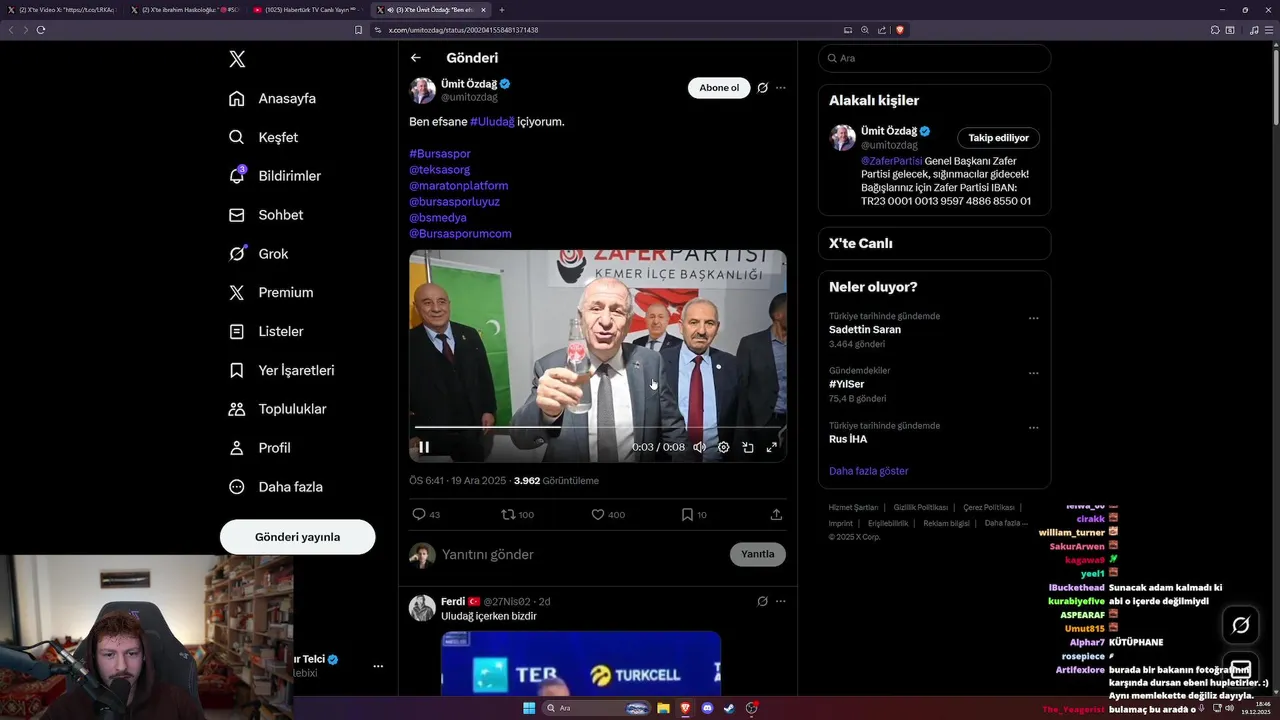Open the Gizlilik Politikası footer link

pyautogui.click(x=920, y=508)
